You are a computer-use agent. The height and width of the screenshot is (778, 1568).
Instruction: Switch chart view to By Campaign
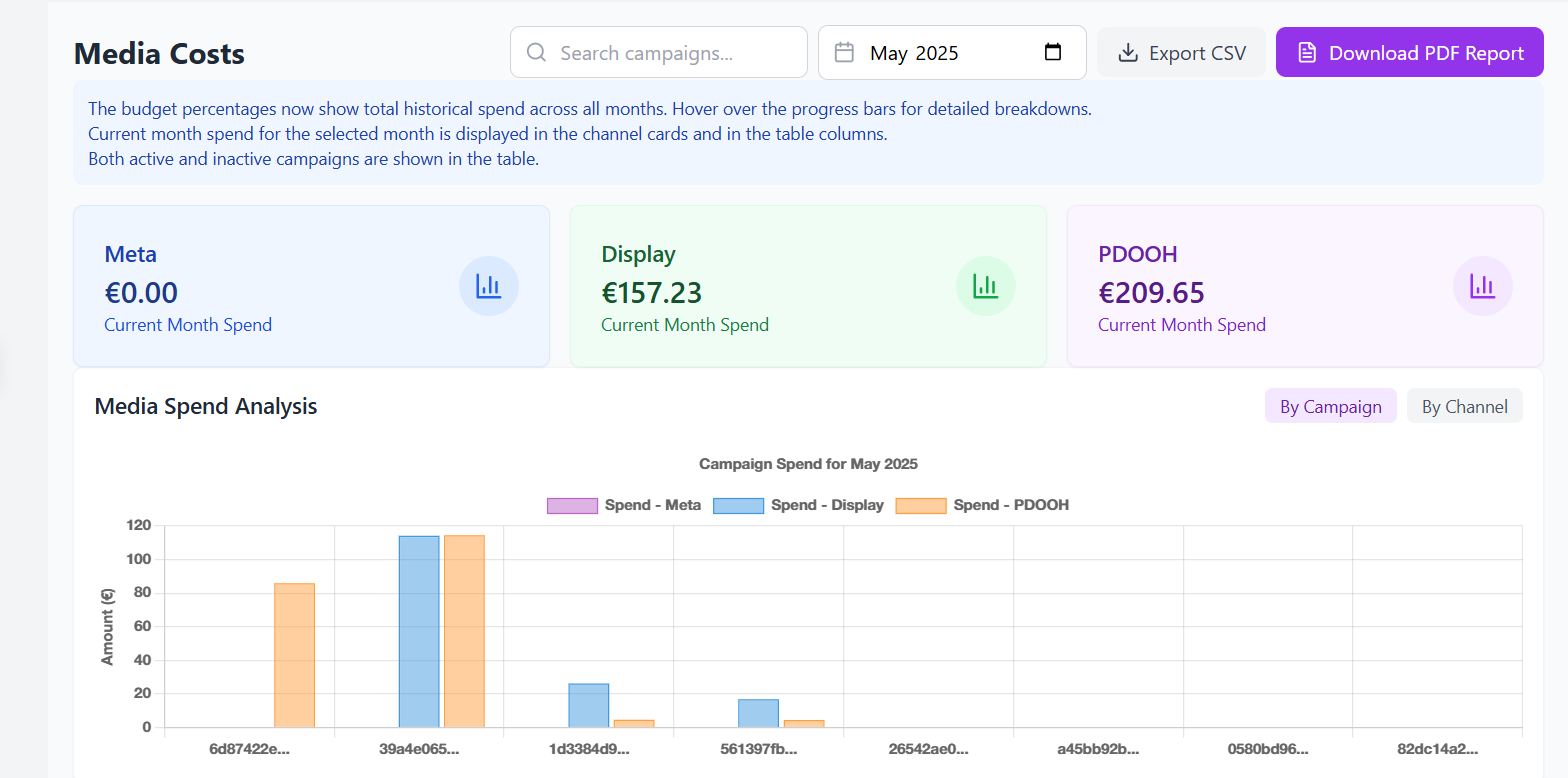(1331, 406)
